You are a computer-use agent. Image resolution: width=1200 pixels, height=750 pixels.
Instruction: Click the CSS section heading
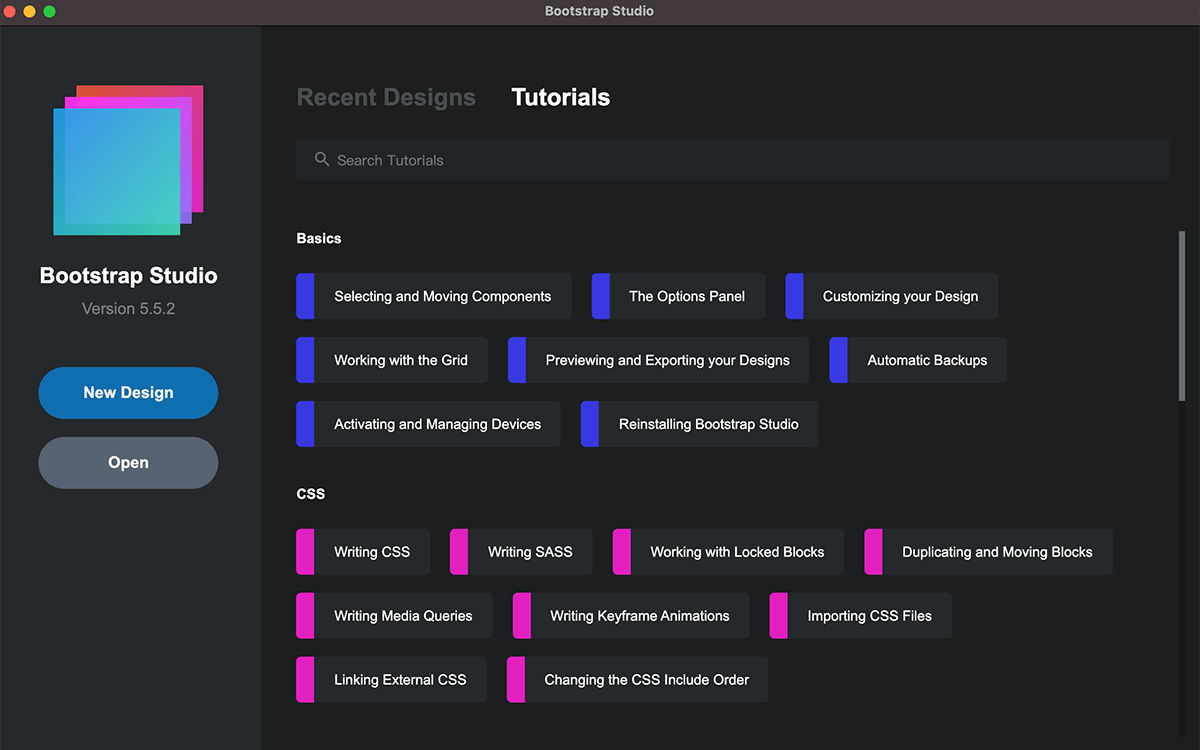pos(311,494)
